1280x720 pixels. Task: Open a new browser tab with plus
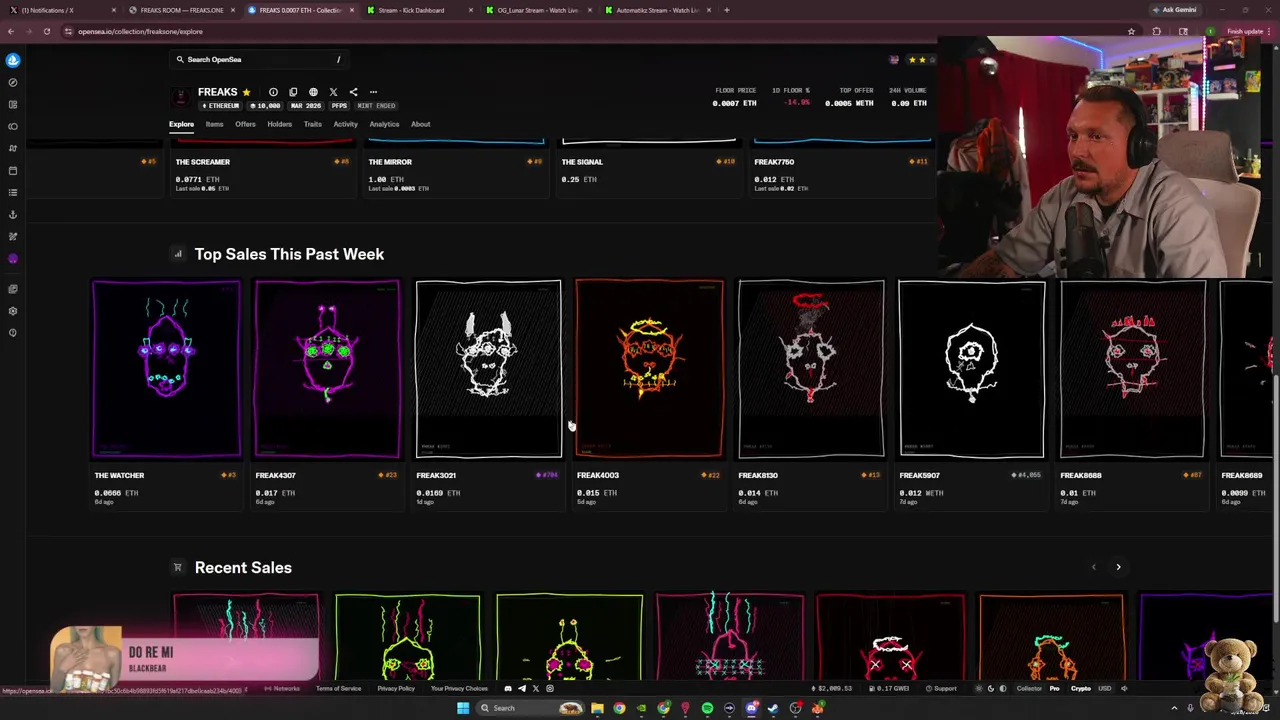coord(727,10)
